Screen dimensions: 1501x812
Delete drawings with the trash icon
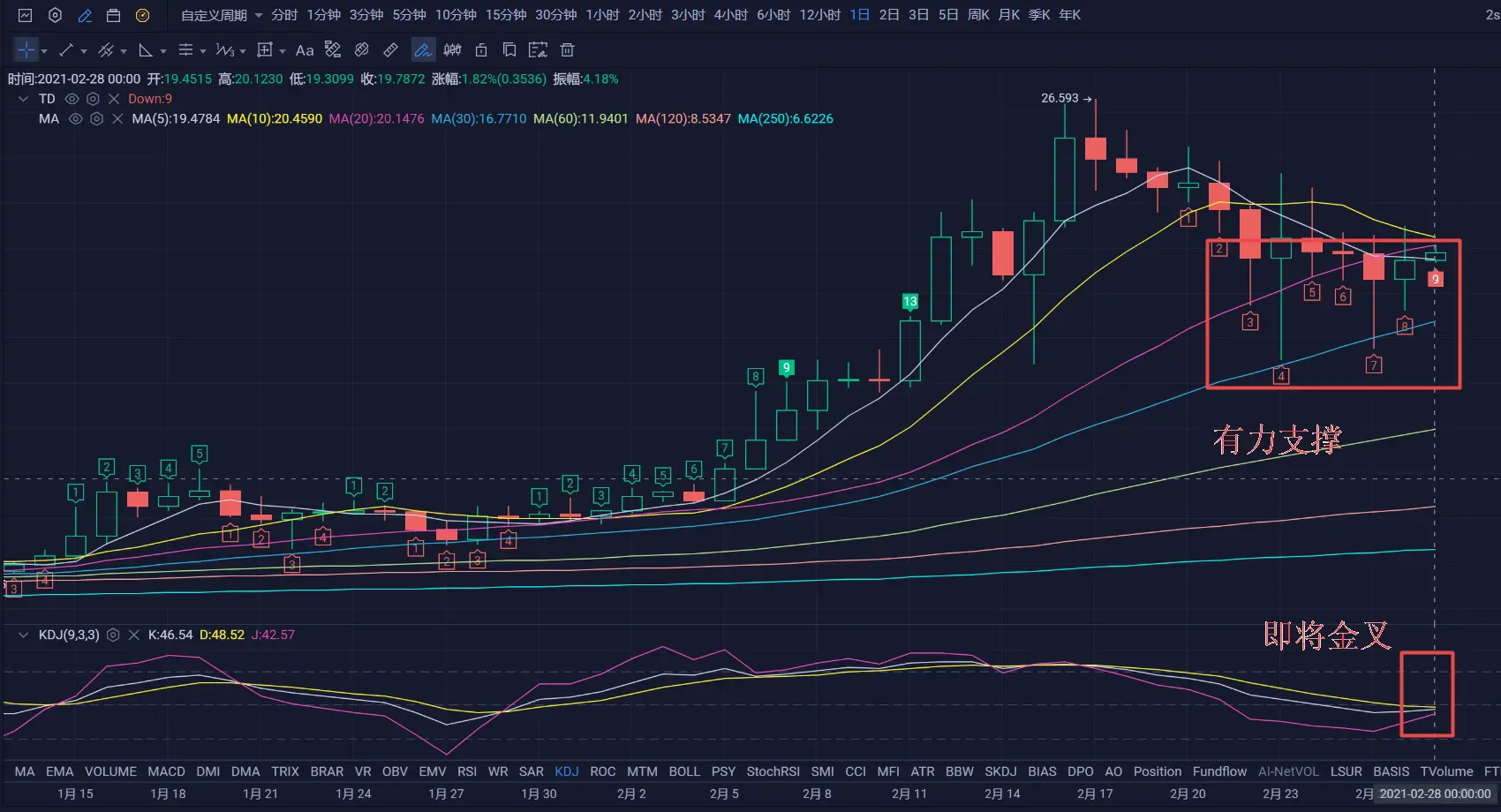(568, 49)
